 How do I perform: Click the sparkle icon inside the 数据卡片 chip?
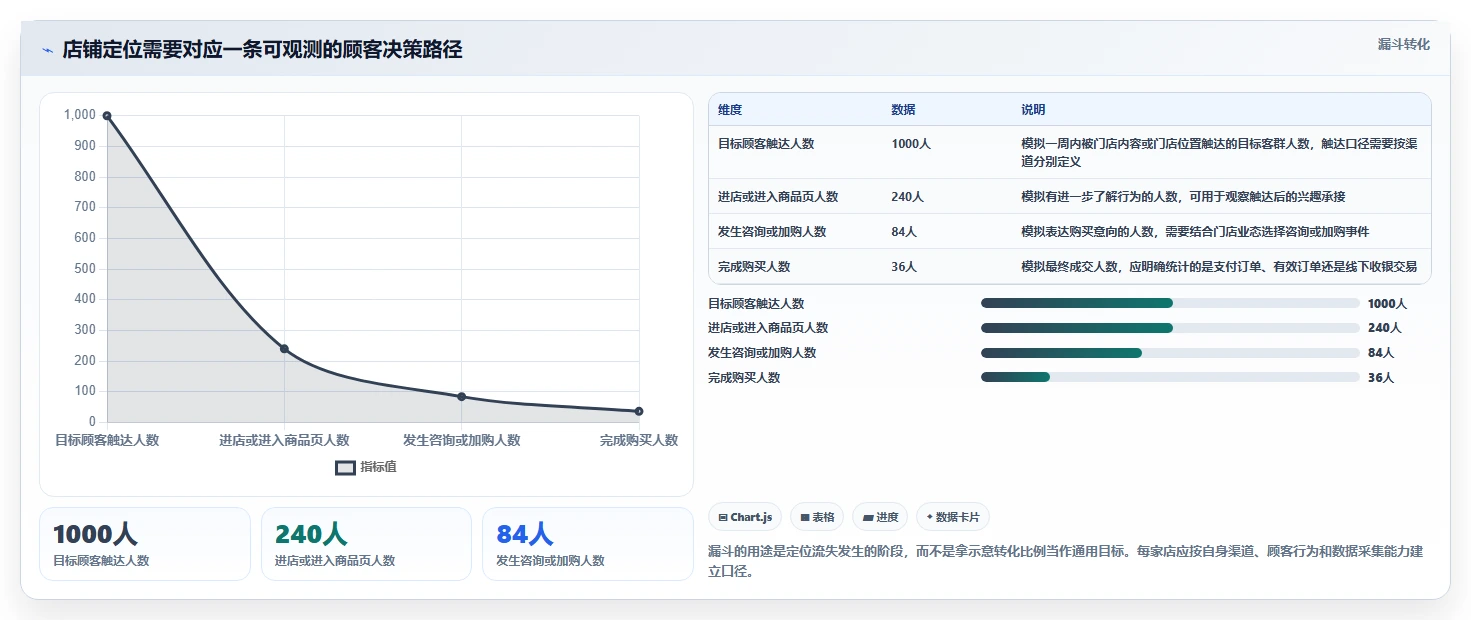tap(929, 517)
